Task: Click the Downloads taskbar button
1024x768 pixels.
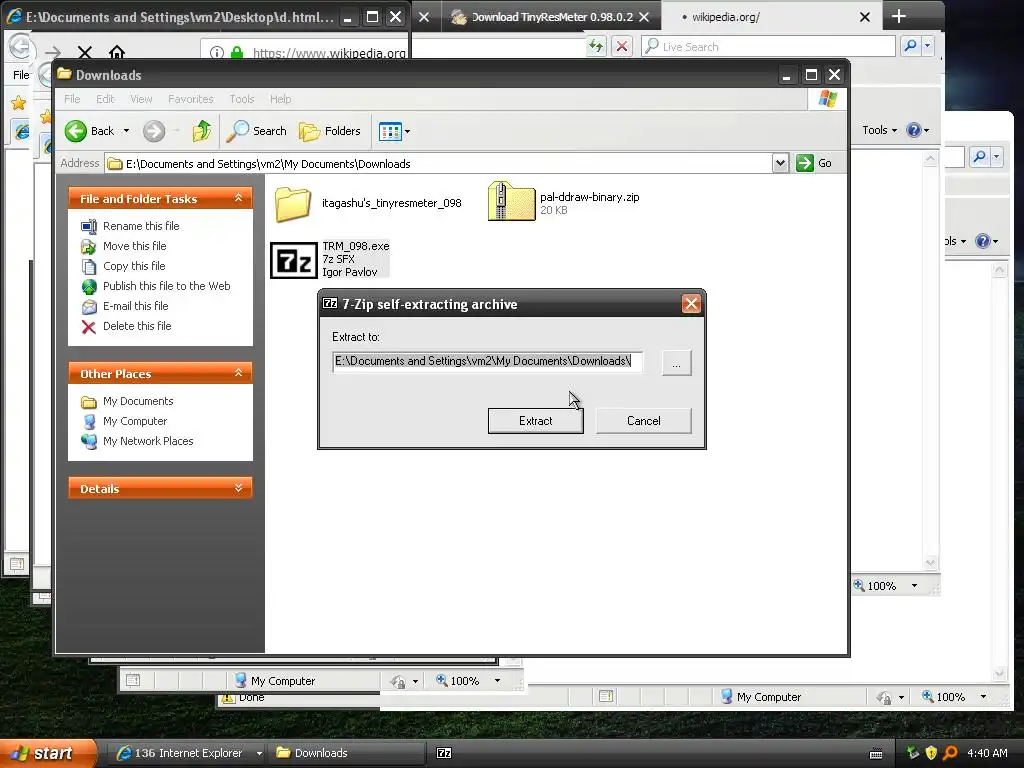Action: [x=346, y=753]
